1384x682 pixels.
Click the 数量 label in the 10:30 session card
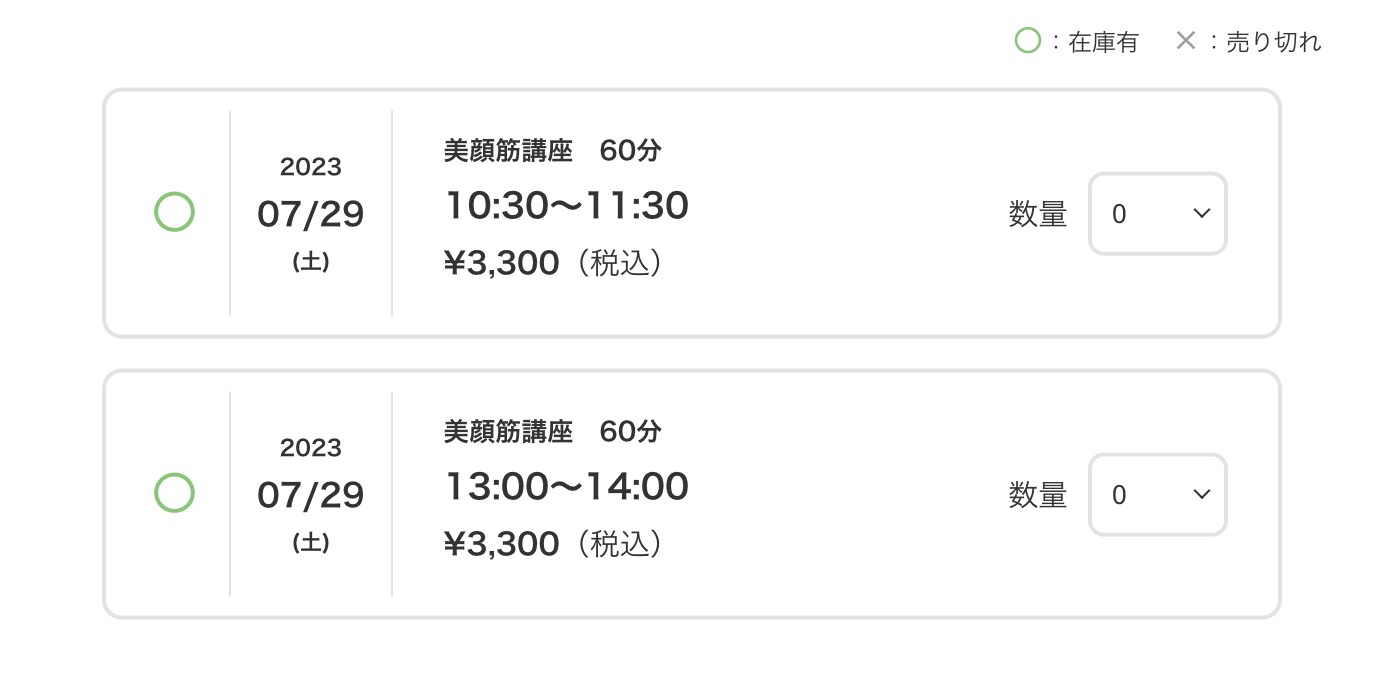pos(1038,214)
